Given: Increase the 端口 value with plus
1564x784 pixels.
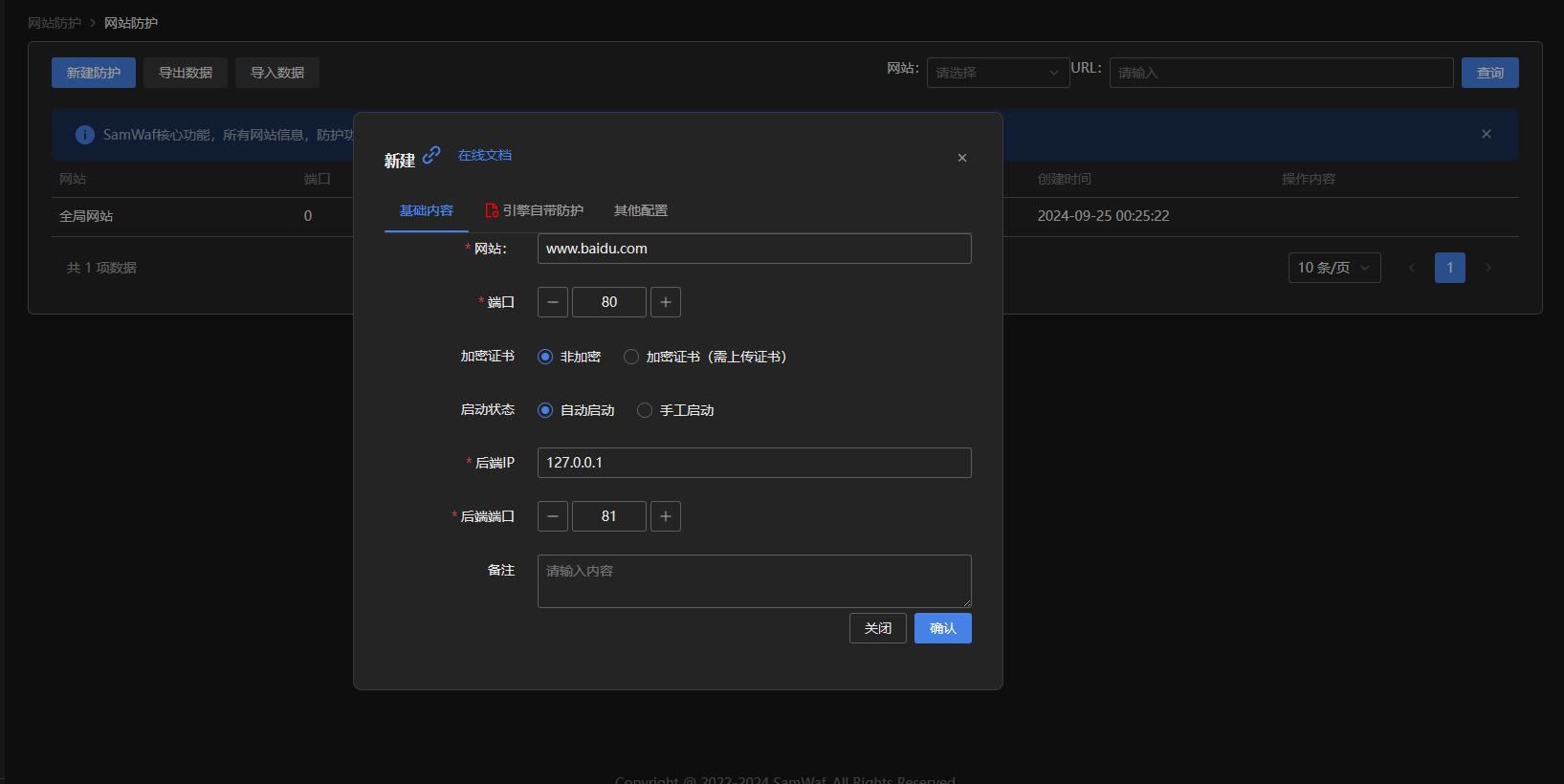Looking at the screenshot, I should 666,302.
